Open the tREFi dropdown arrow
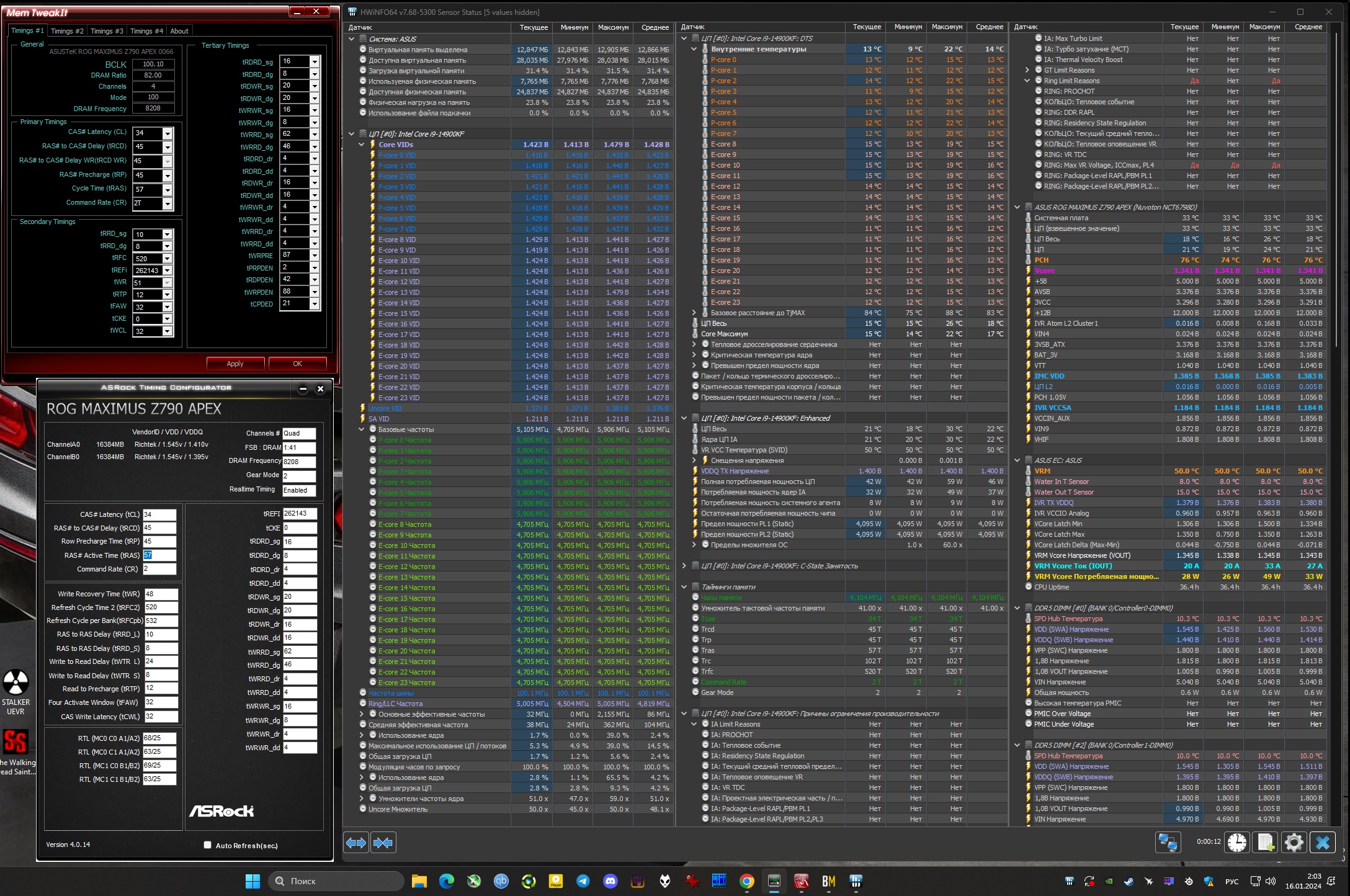The width and height of the screenshot is (1350, 896). click(x=167, y=271)
